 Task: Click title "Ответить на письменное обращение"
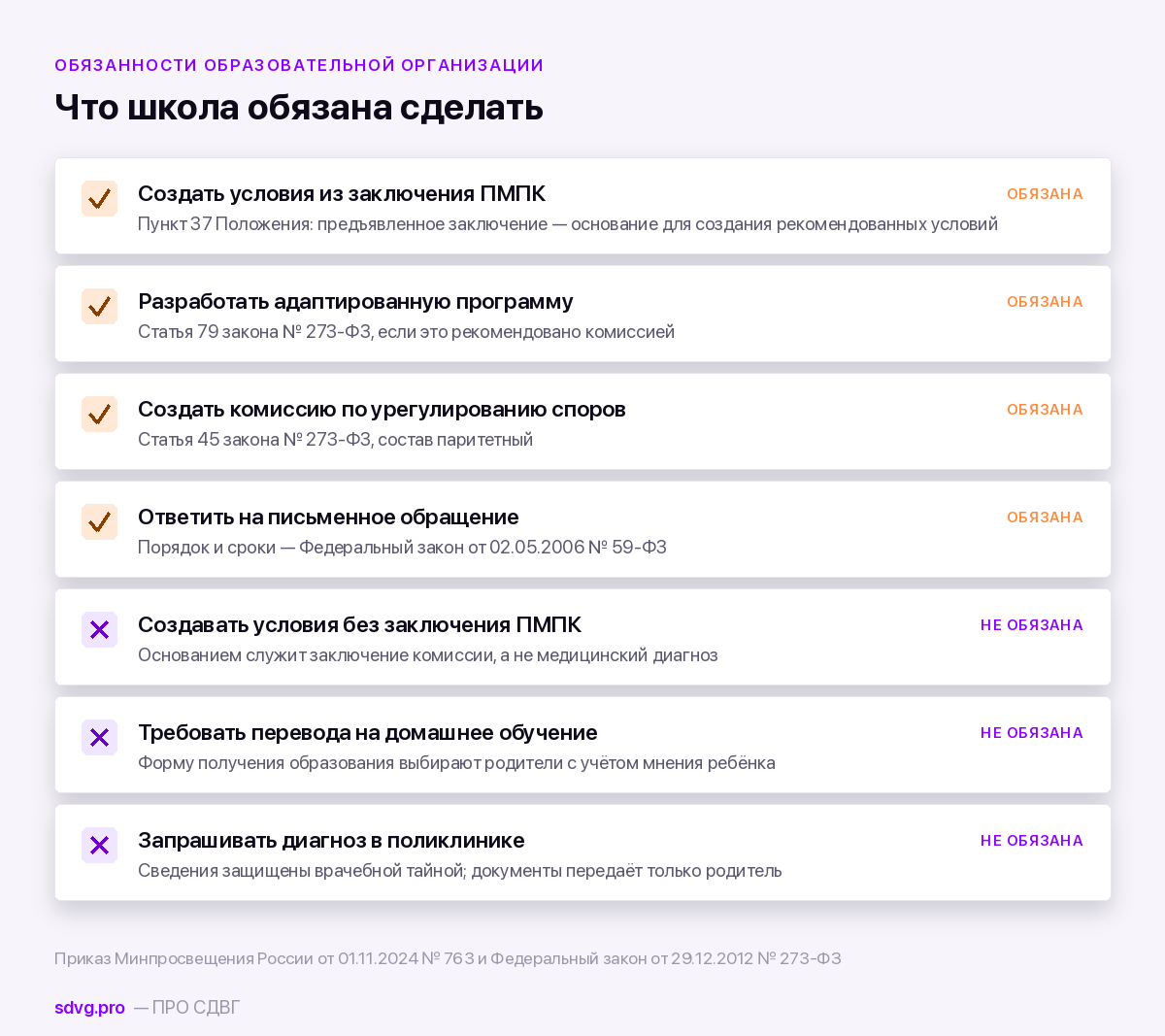pyautogui.click(x=328, y=517)
